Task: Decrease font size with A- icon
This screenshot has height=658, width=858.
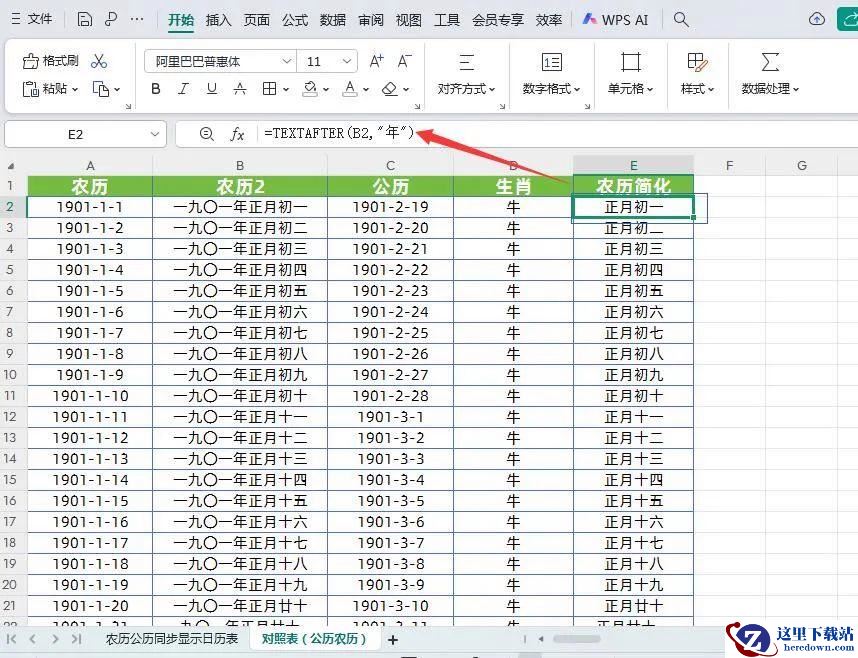Action: 404,61
